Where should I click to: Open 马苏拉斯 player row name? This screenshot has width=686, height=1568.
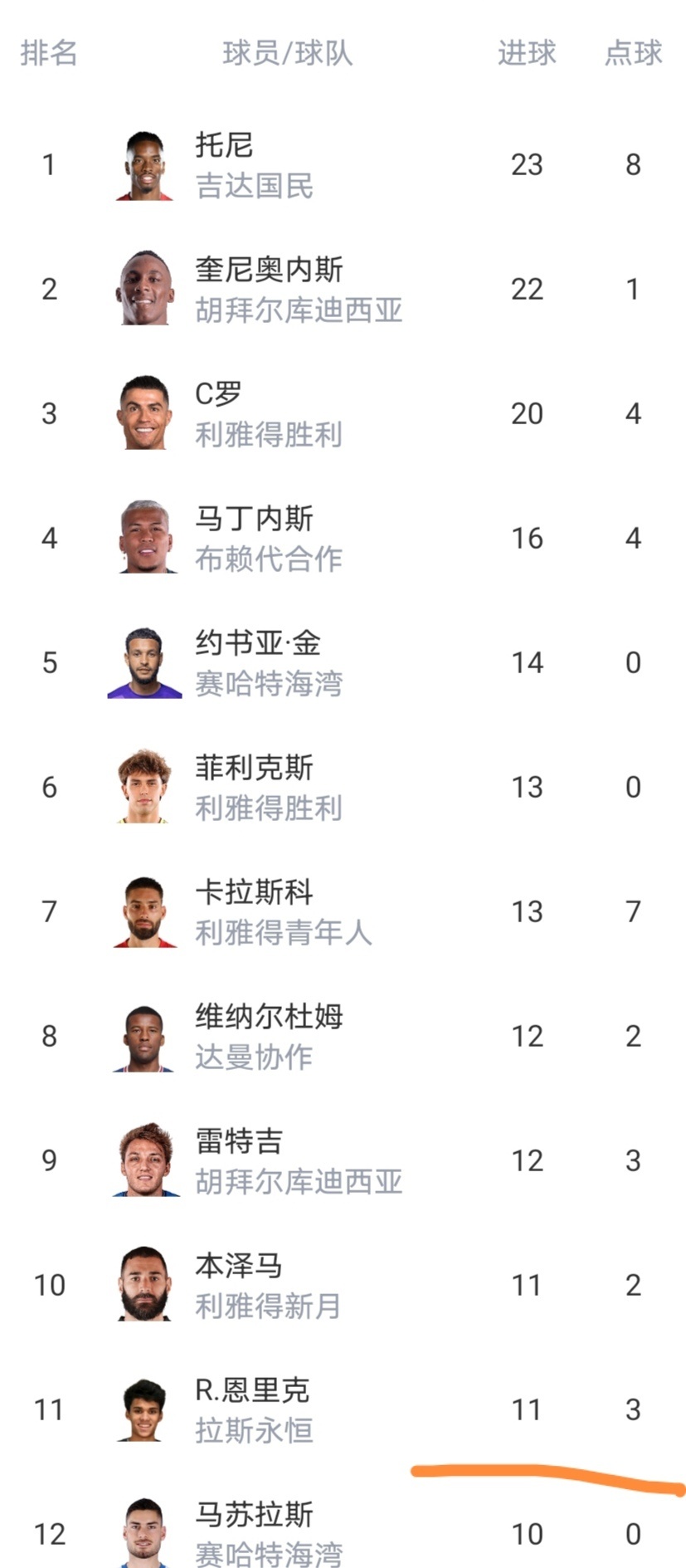[x=254, y=1514]
